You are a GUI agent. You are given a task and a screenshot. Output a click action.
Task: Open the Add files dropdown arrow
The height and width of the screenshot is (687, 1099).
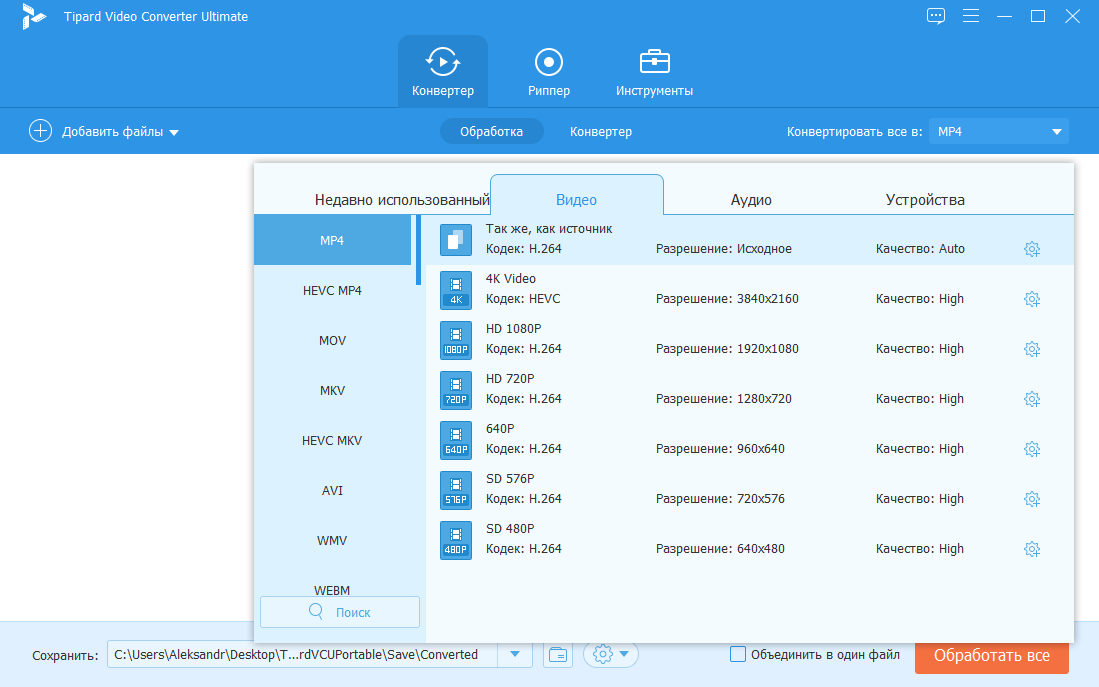tap(173, 132)
